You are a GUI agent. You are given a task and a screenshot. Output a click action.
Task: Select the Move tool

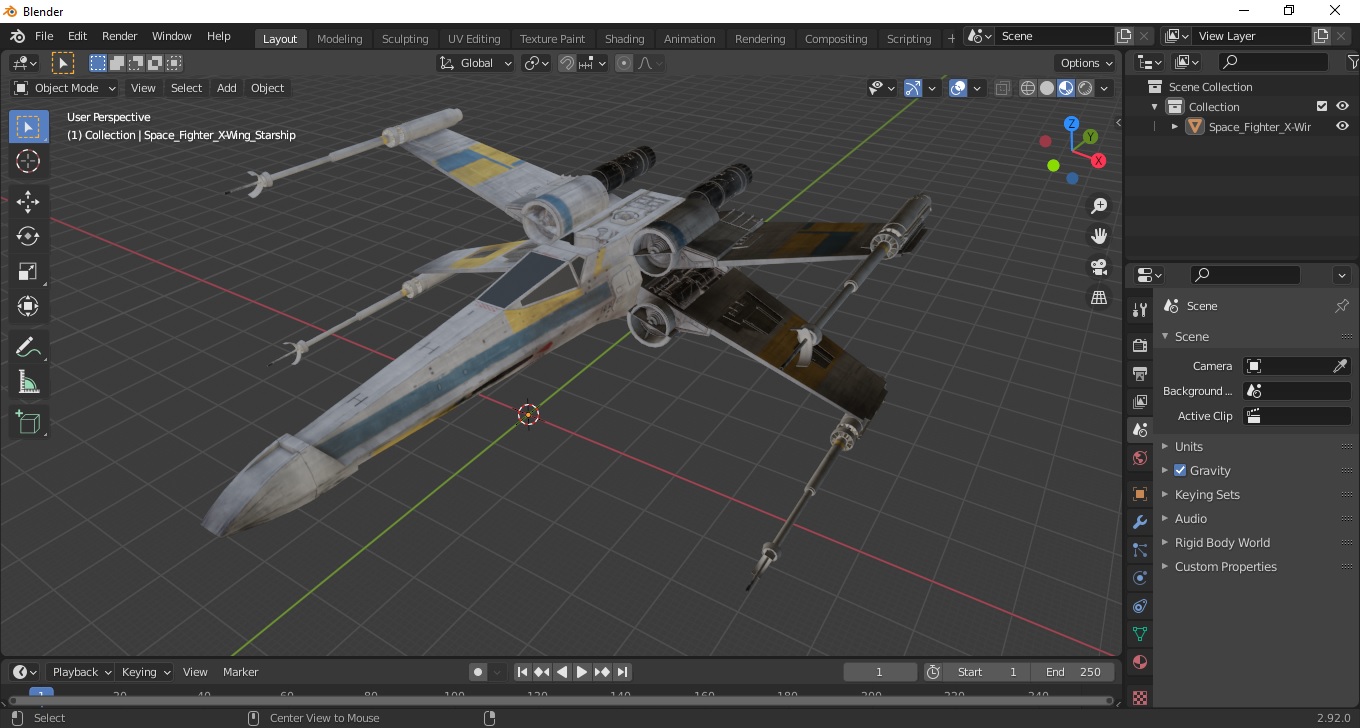[28, 202]
